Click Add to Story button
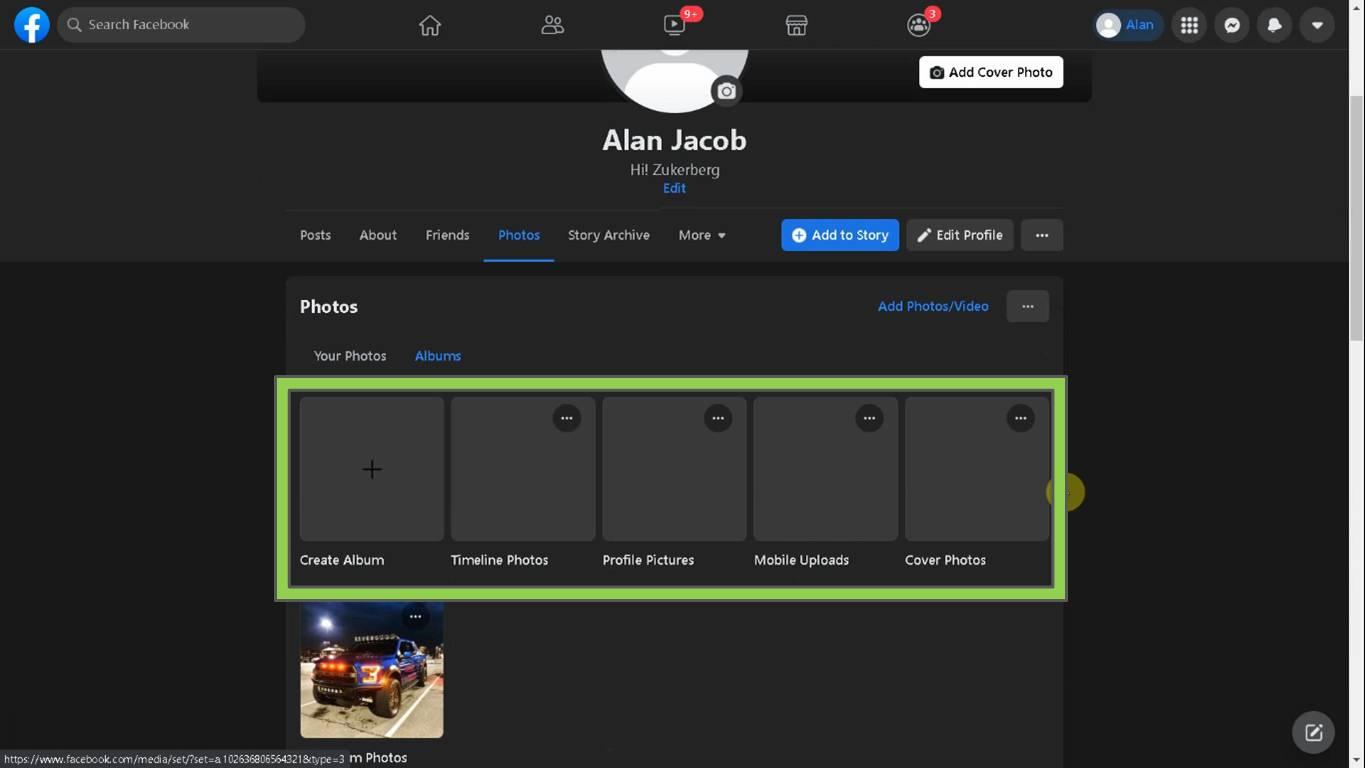This screenshot has width=1365, height=768. pyautogui.click(x=840, y=235)
